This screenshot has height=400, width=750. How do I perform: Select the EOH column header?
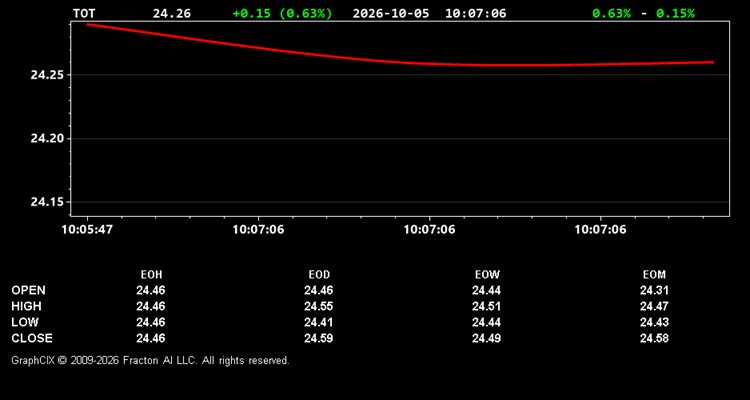(151, 275)
